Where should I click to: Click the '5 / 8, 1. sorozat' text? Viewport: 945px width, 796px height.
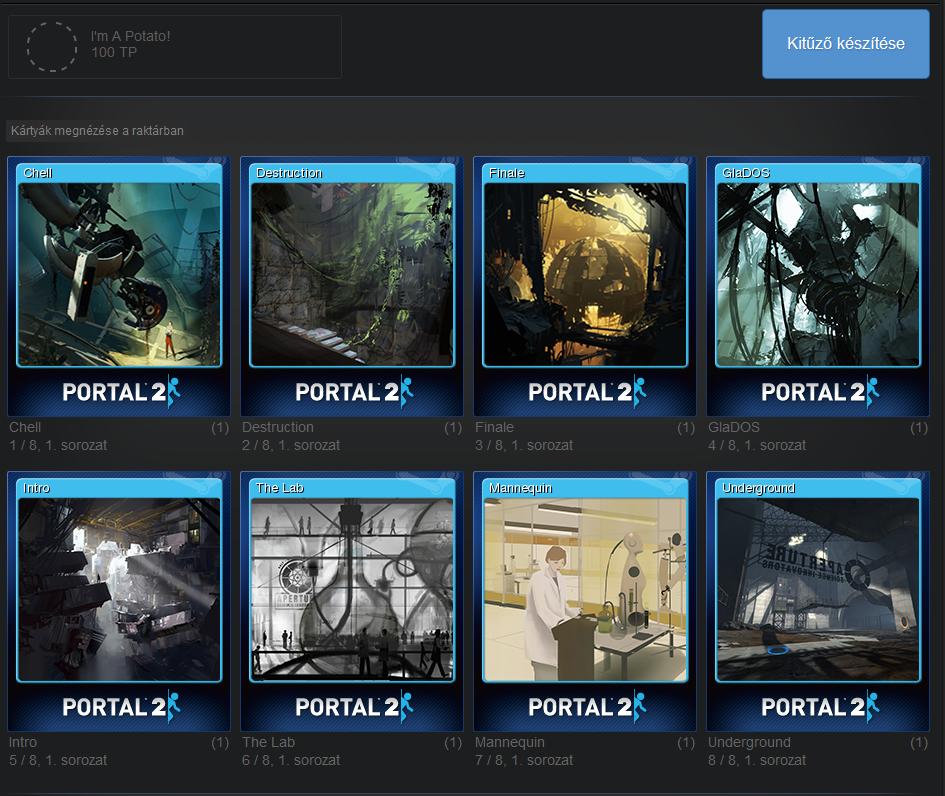tap(58, 760)
